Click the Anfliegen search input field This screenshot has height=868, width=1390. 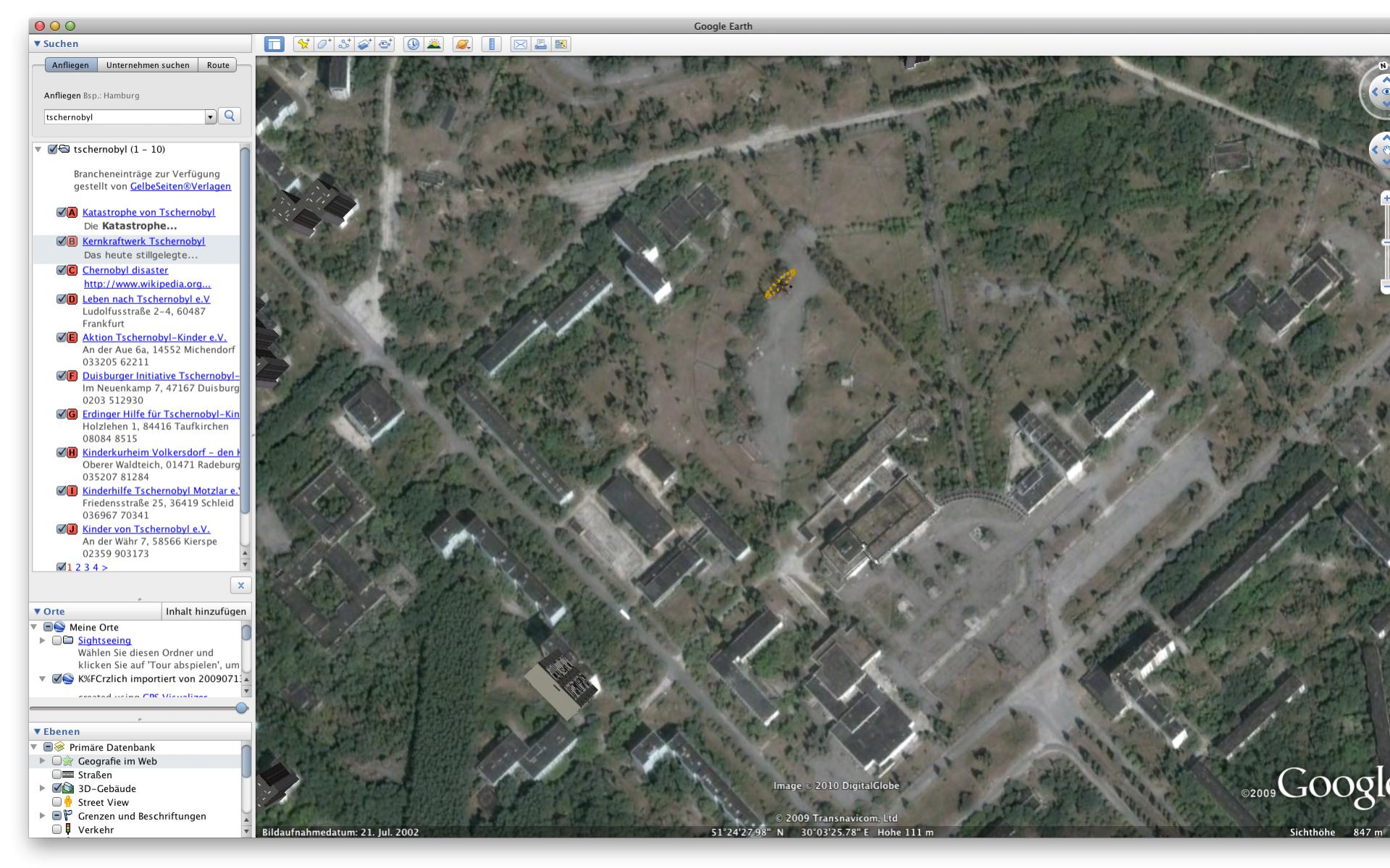pyautogui.click(x=125, y=117)
